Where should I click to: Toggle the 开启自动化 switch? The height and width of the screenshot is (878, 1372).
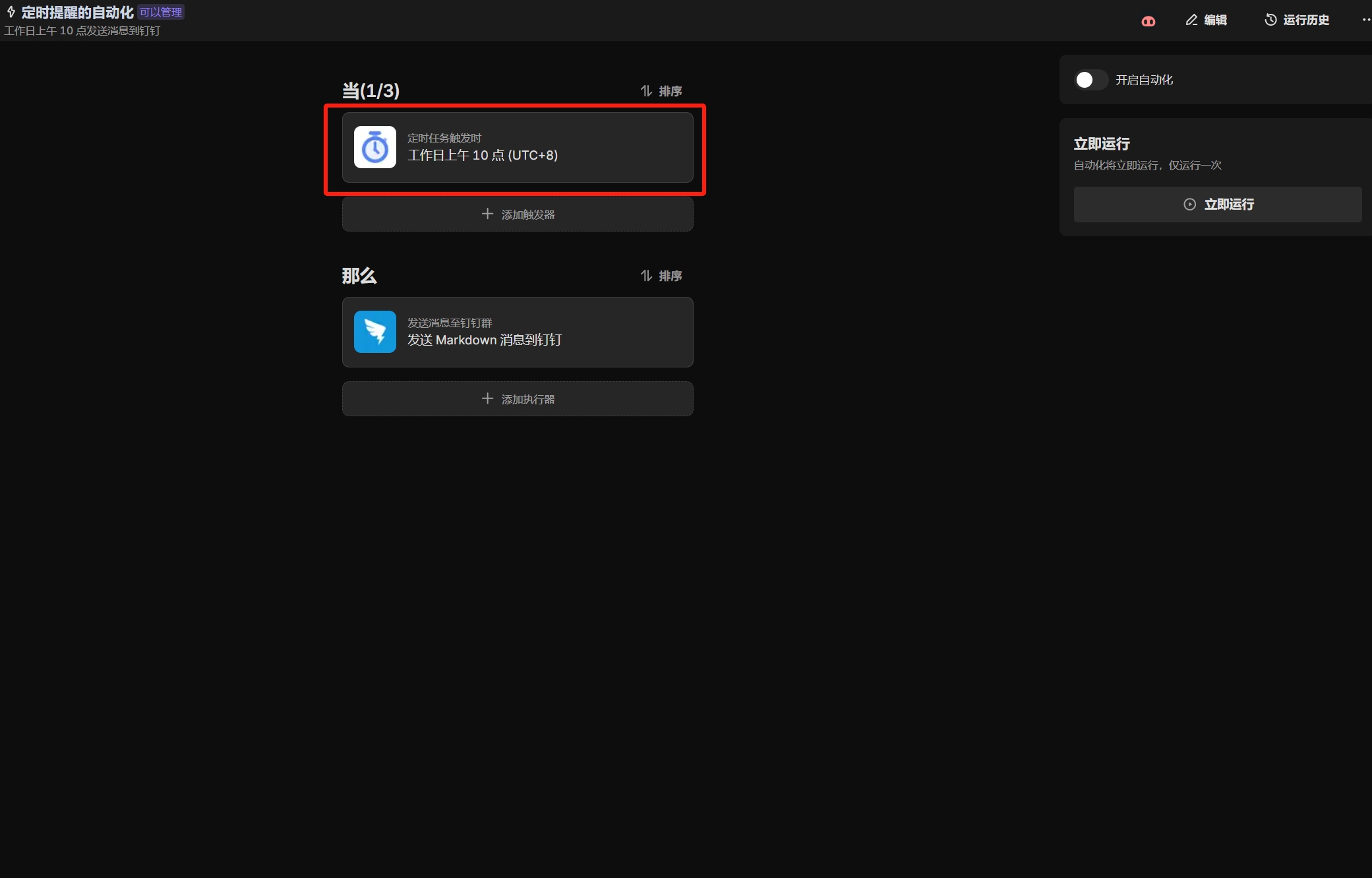(x=1090, y=80)
